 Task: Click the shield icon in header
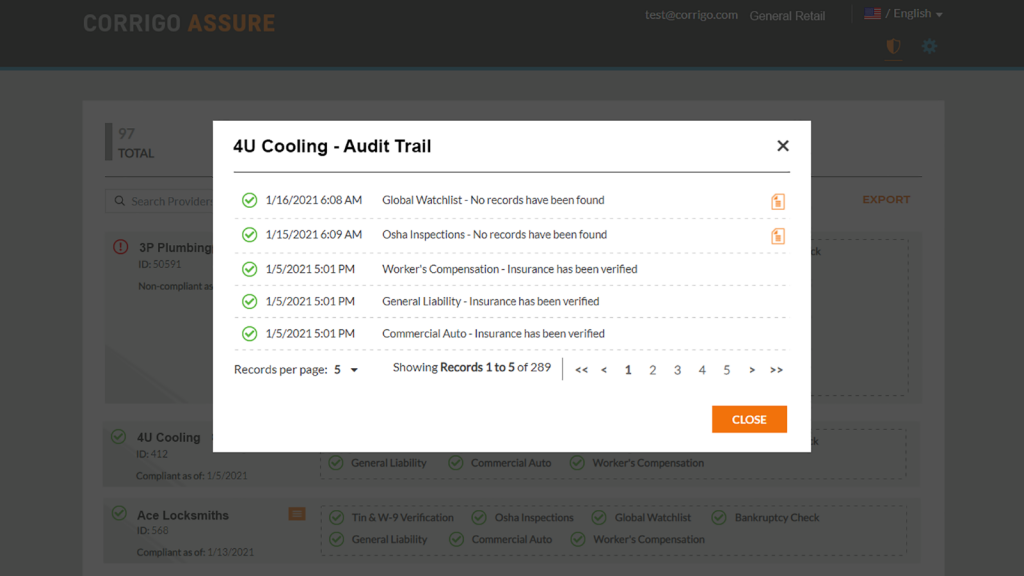(893, 46)
